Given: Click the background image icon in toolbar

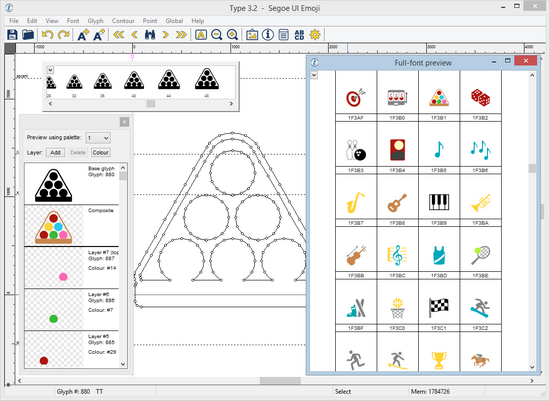Looking at the screenshot, I should pos(252,35).
